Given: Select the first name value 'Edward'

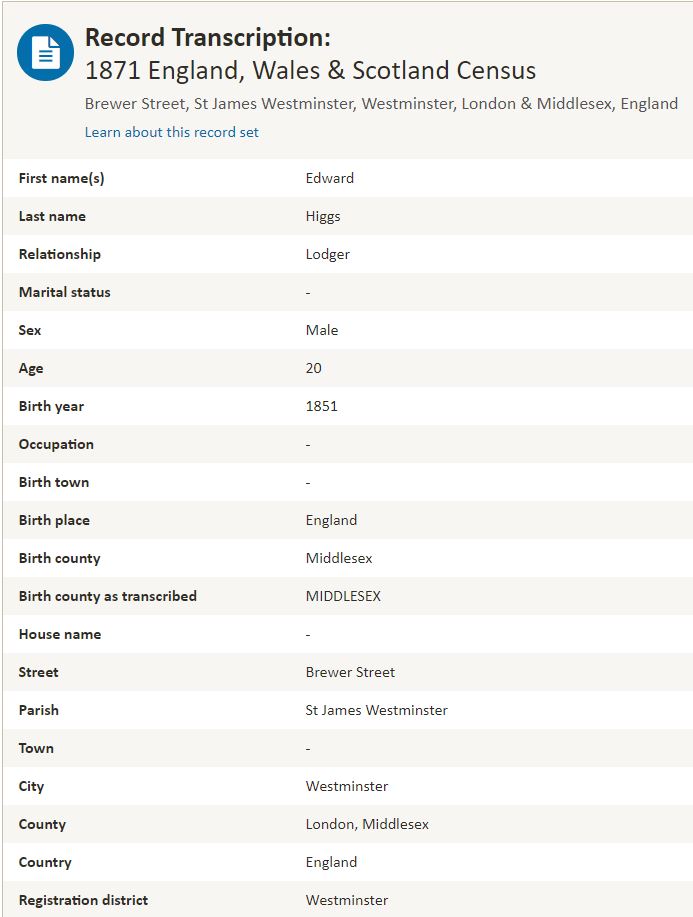Looking at the screenshot, I should click(x=330, y=178).
